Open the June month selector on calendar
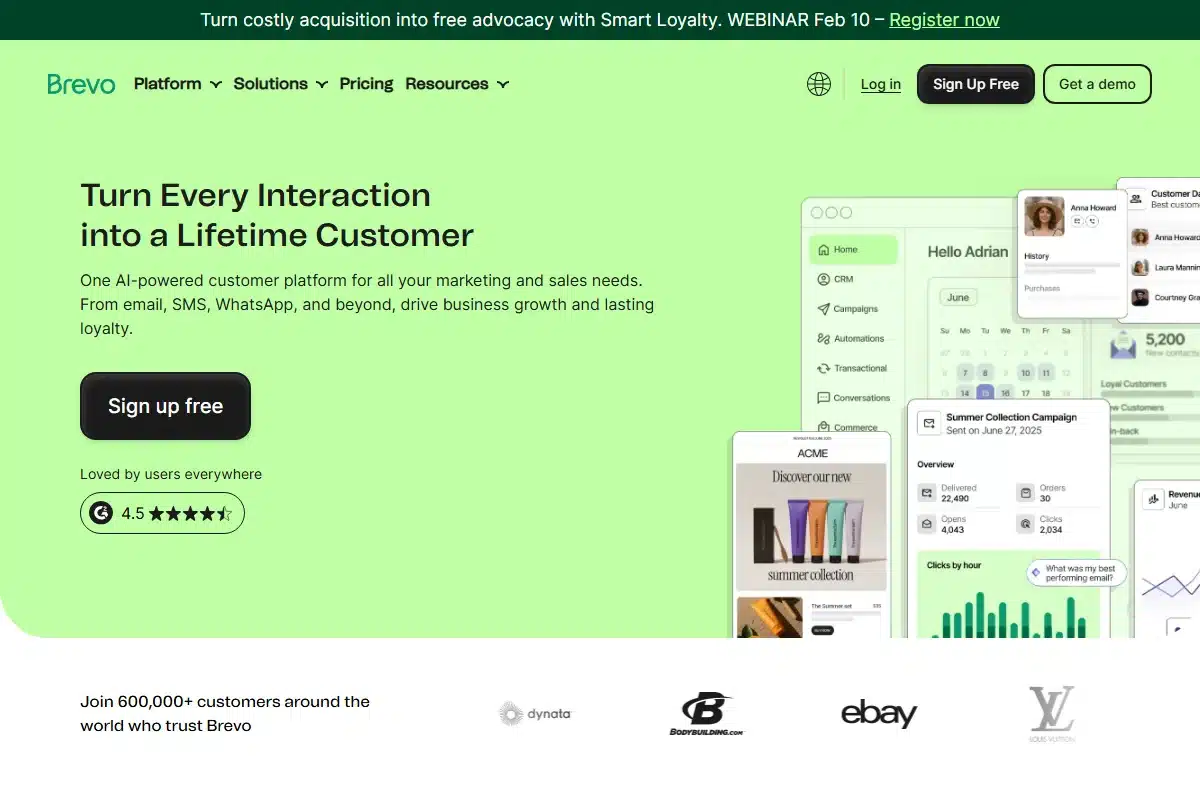Screen dimensions: 1200x800 pos(957,297)
